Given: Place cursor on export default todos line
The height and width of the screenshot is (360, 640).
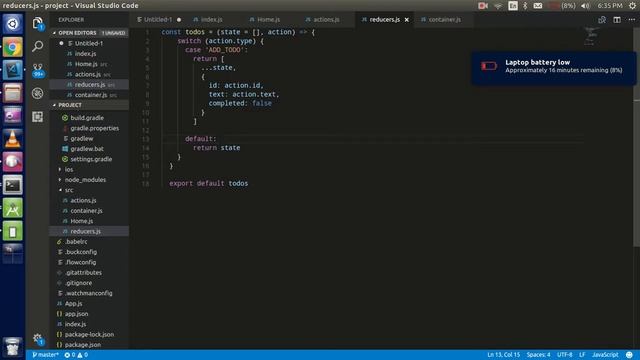Looking at the screenshot, I should (x=209, y=184).
